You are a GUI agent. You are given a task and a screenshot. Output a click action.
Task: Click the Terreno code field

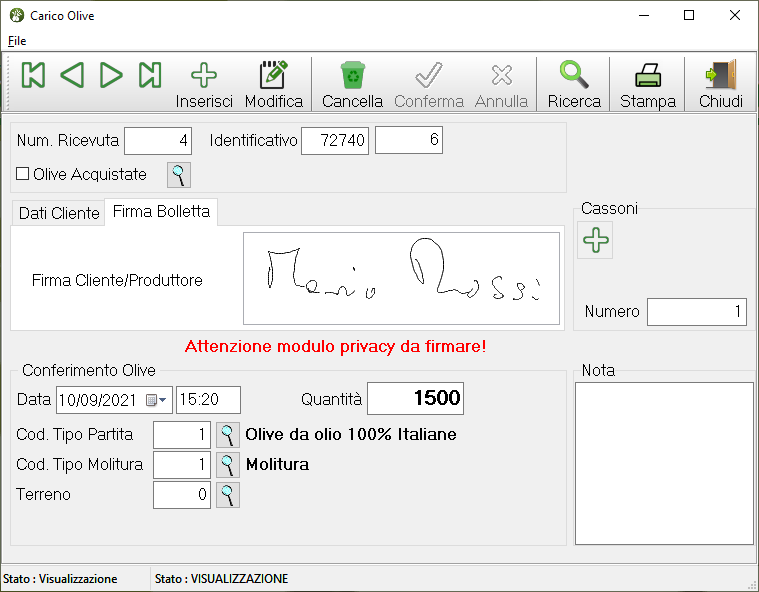tap(182, 495)
